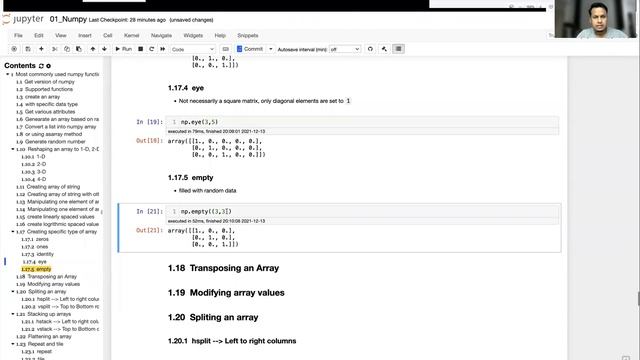This screenshot has height=360, width=640.
Task: Cut selected cells using the scissors icon
Action: coord(54,49)
